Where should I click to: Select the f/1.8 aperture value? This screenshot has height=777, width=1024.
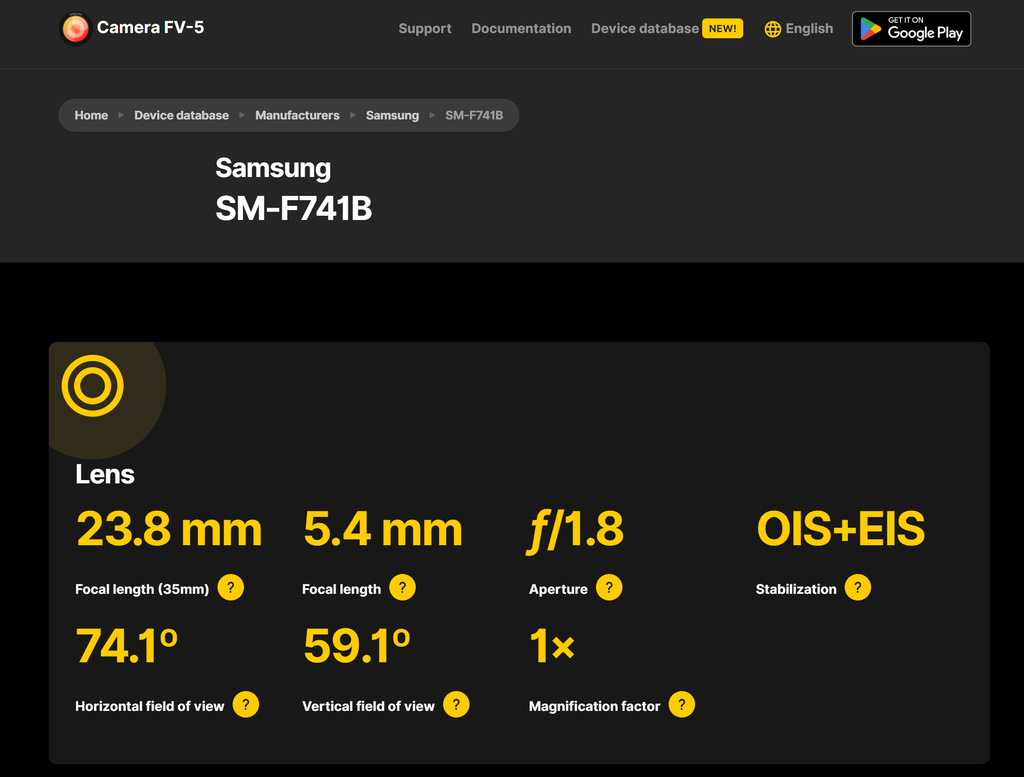[575, 530]
